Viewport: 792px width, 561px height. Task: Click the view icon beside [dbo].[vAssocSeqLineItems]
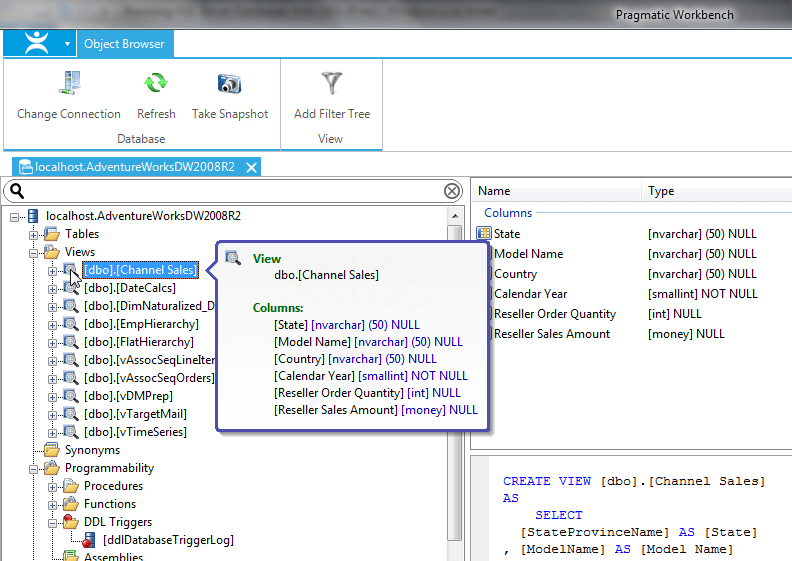71,360
